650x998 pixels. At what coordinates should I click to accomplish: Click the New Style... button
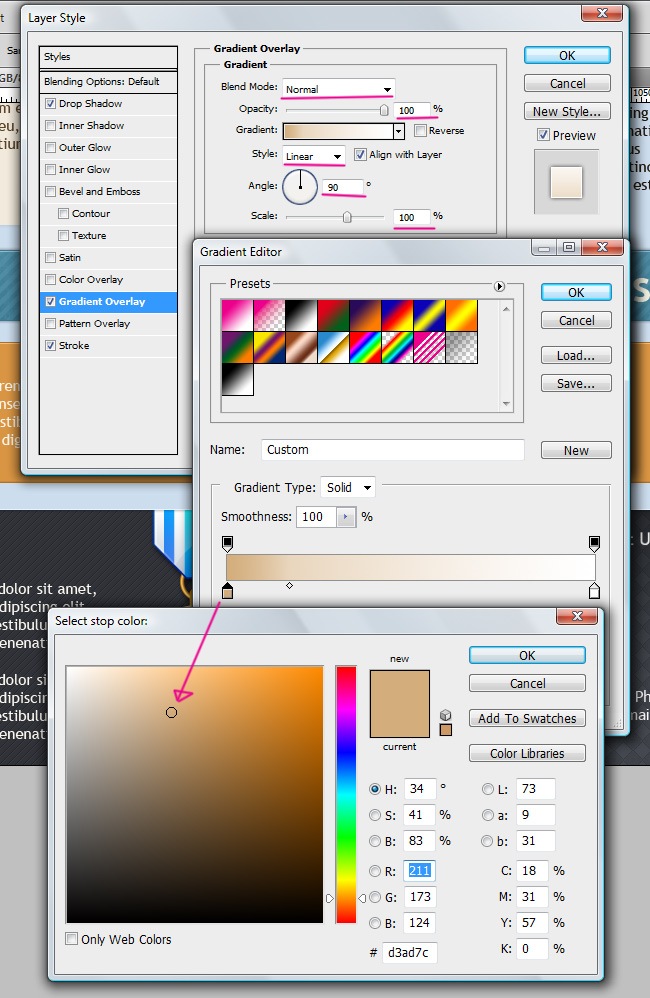coord(567,111)
